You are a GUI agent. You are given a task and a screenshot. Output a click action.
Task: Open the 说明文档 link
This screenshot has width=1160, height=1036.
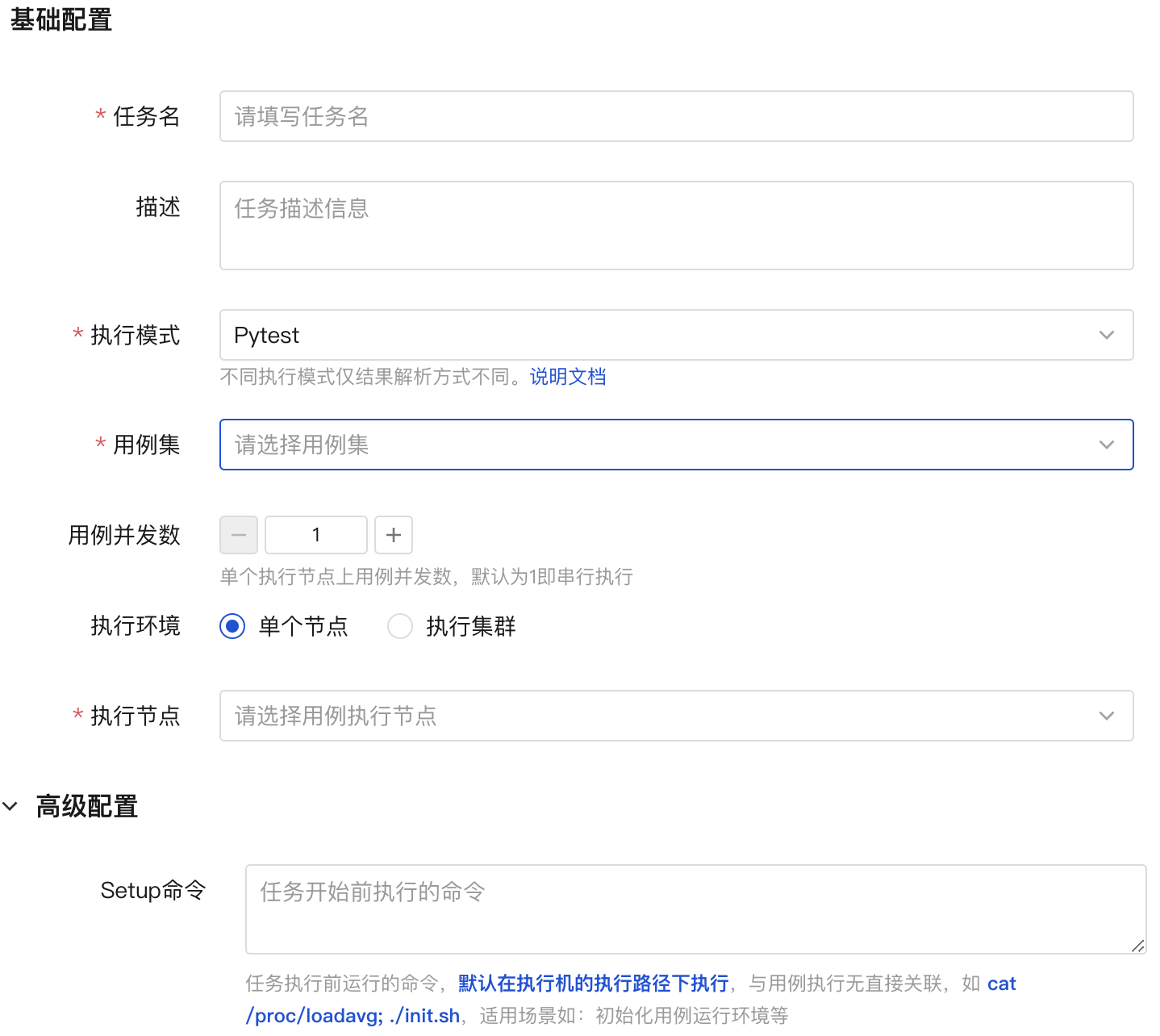[x=568, y=377]
